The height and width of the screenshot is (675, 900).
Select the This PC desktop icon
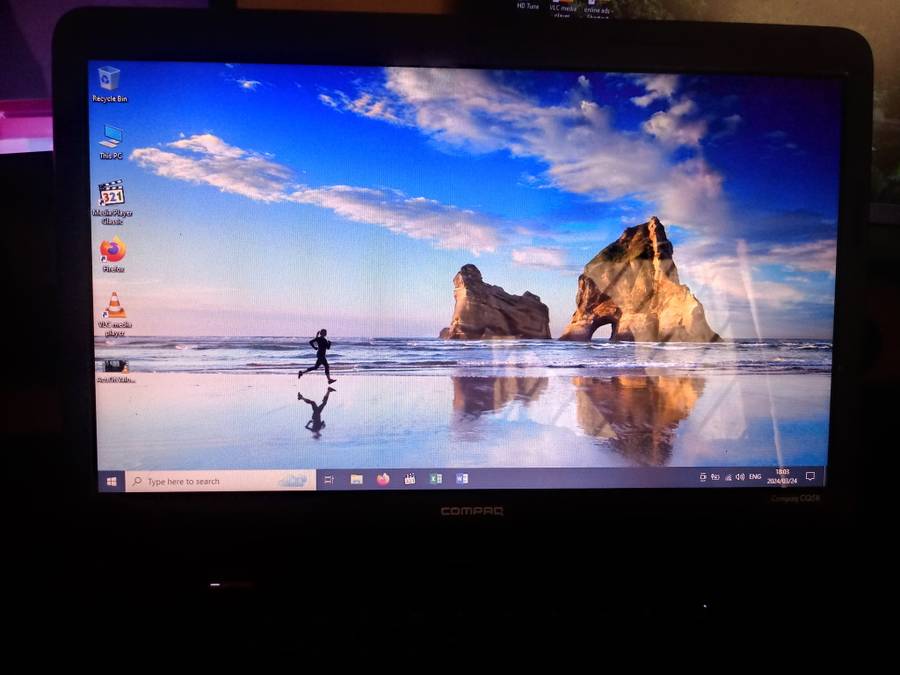tap(111, 137)
